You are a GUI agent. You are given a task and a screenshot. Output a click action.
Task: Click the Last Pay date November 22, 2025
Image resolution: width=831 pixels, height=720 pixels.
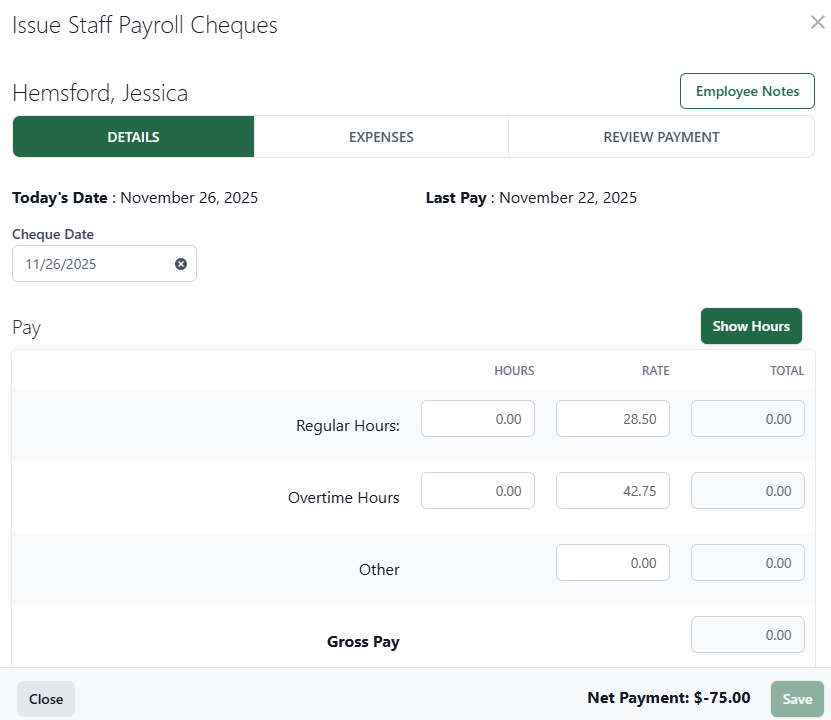[x=568, y=198]
